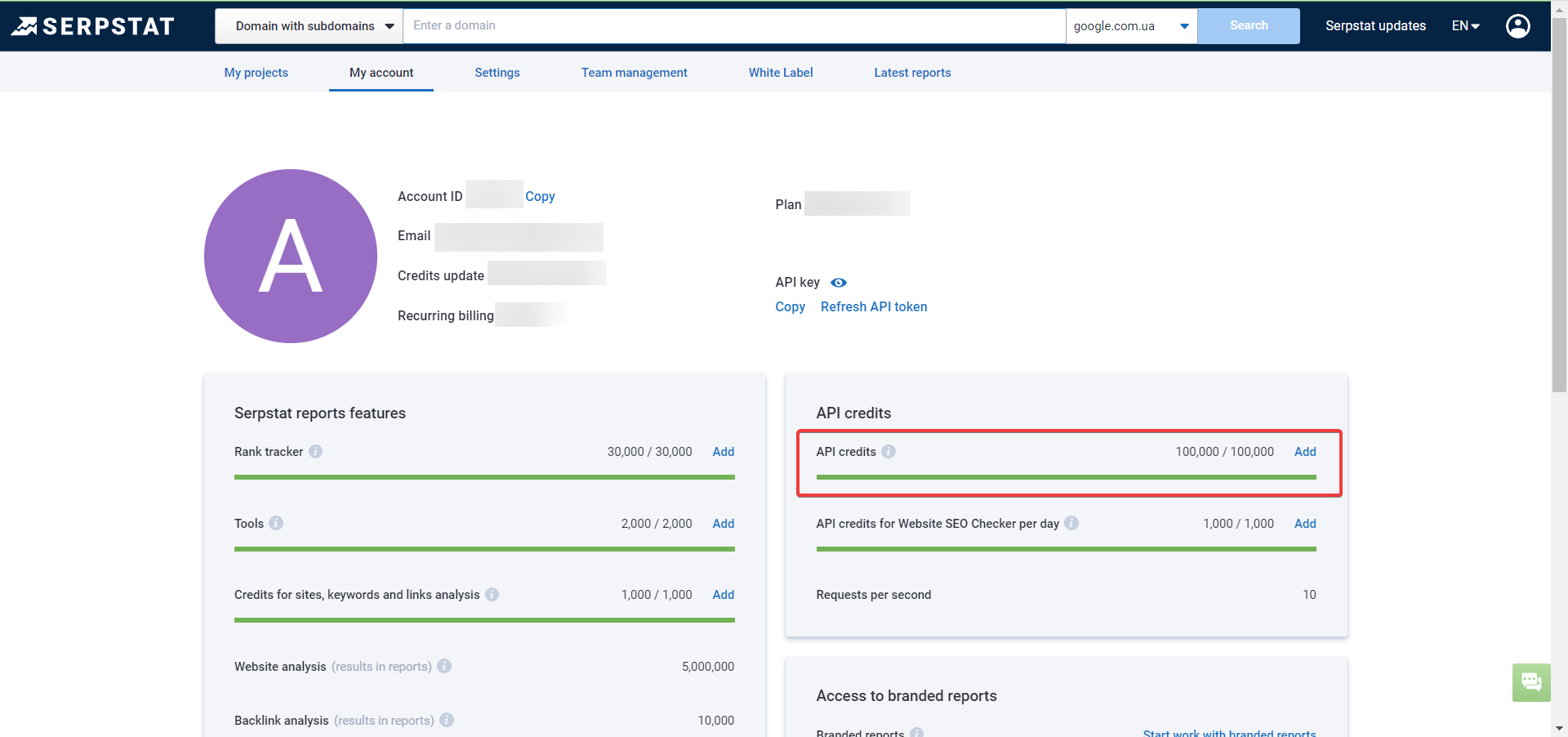
Task: Click the Serpstat reports features heading
Action: point(320,413)
